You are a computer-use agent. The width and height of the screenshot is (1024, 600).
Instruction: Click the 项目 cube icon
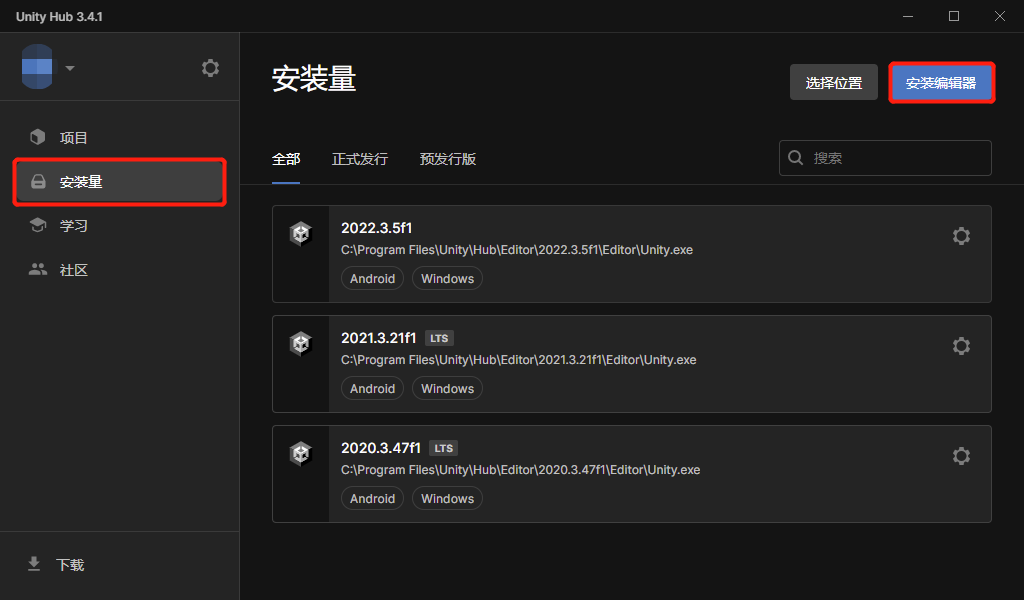[38, 136]
